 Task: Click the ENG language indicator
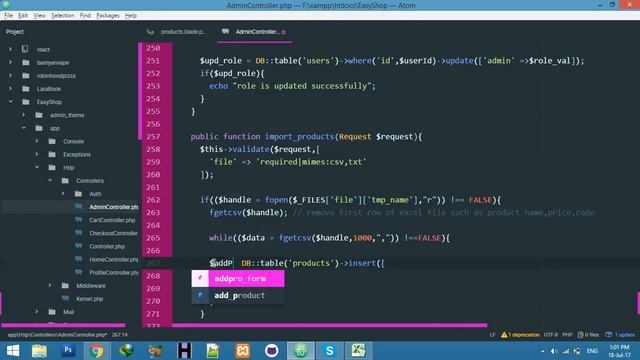pyautogui.click(x=592, y=351)
